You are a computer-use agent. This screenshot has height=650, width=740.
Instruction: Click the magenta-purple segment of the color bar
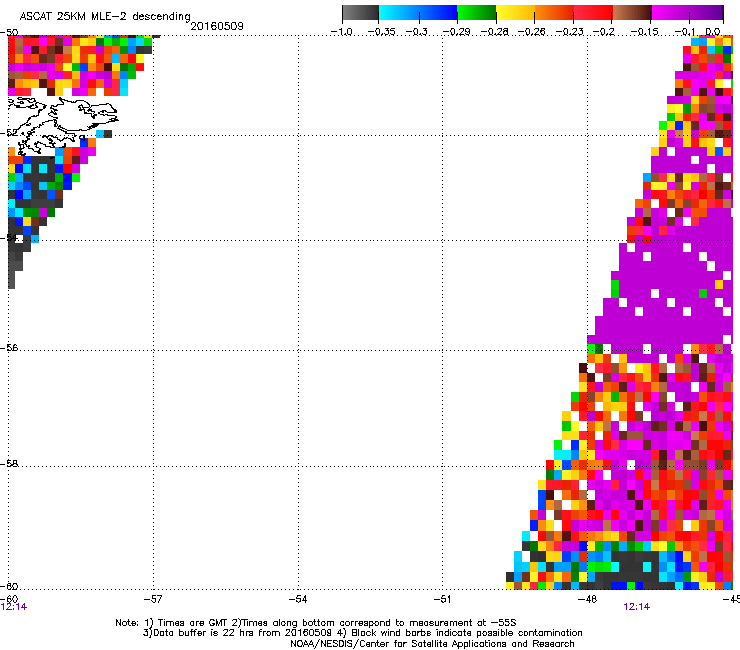688,12
